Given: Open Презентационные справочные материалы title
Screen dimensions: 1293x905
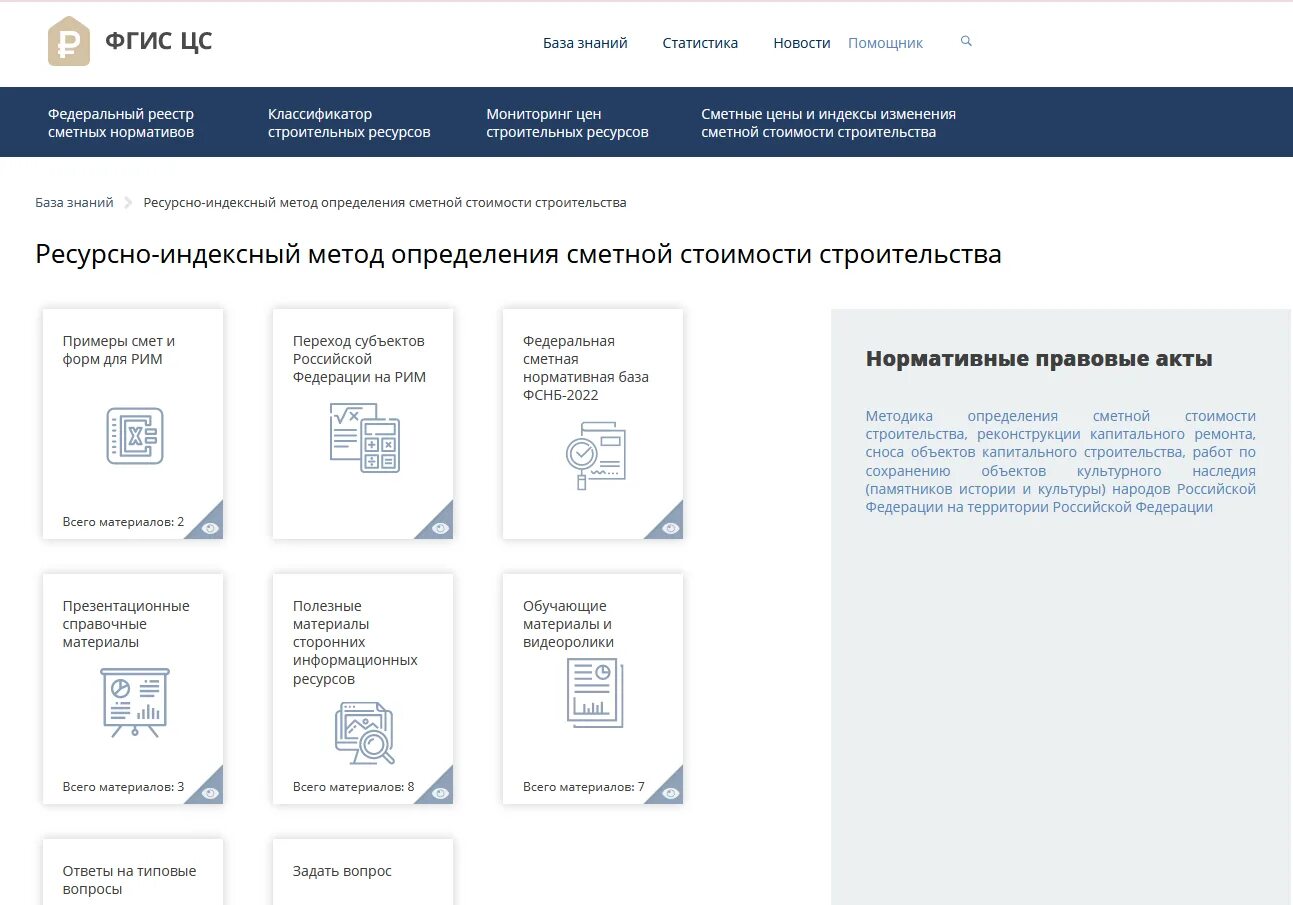Looking at the screenshot, I should pos(126,624).
